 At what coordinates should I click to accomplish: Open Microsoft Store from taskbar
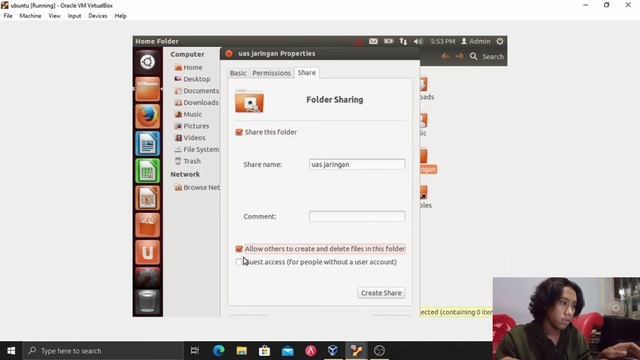[x=264, y=351]
